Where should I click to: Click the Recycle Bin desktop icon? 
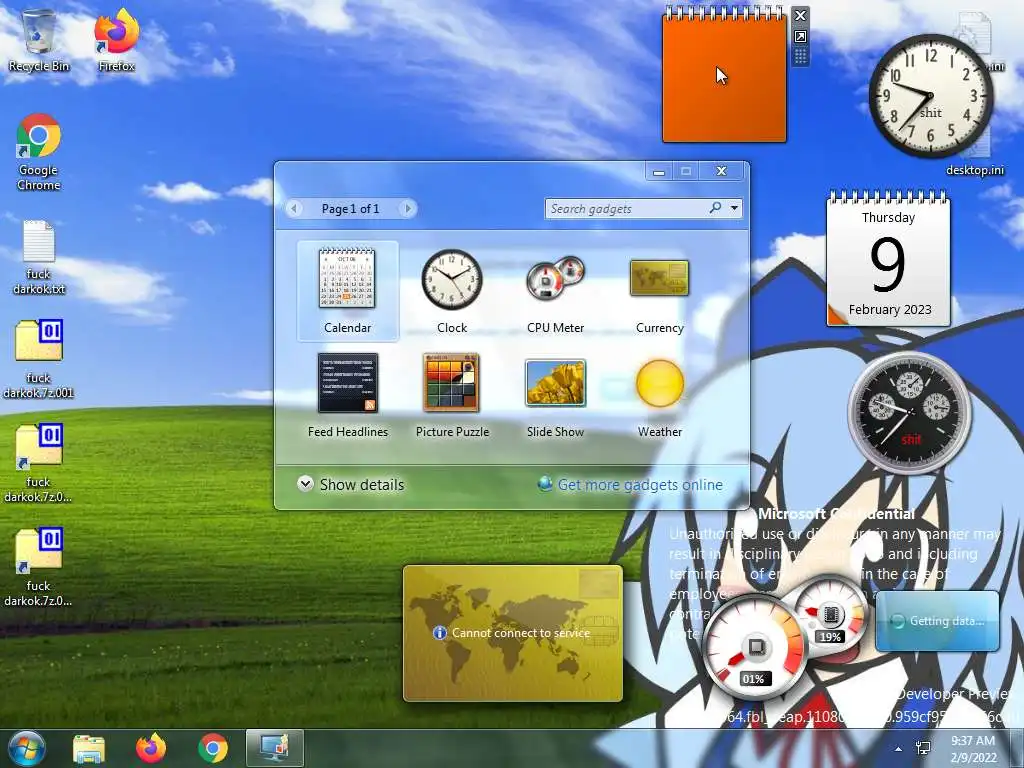coord(39,40)
